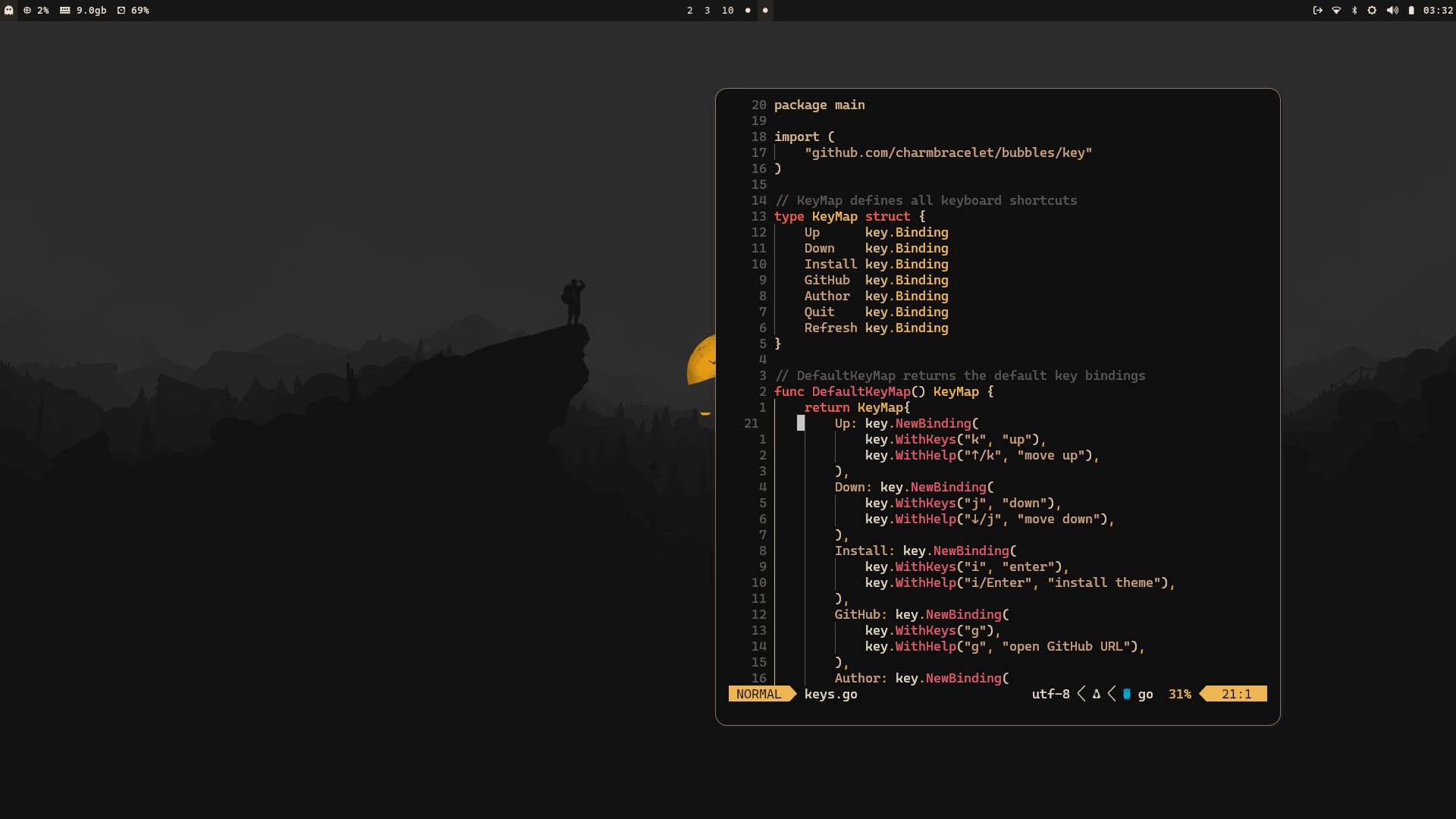Click the Linux penguin fileformat icon
This screenshot has width=1456, height=819.
1096,694
